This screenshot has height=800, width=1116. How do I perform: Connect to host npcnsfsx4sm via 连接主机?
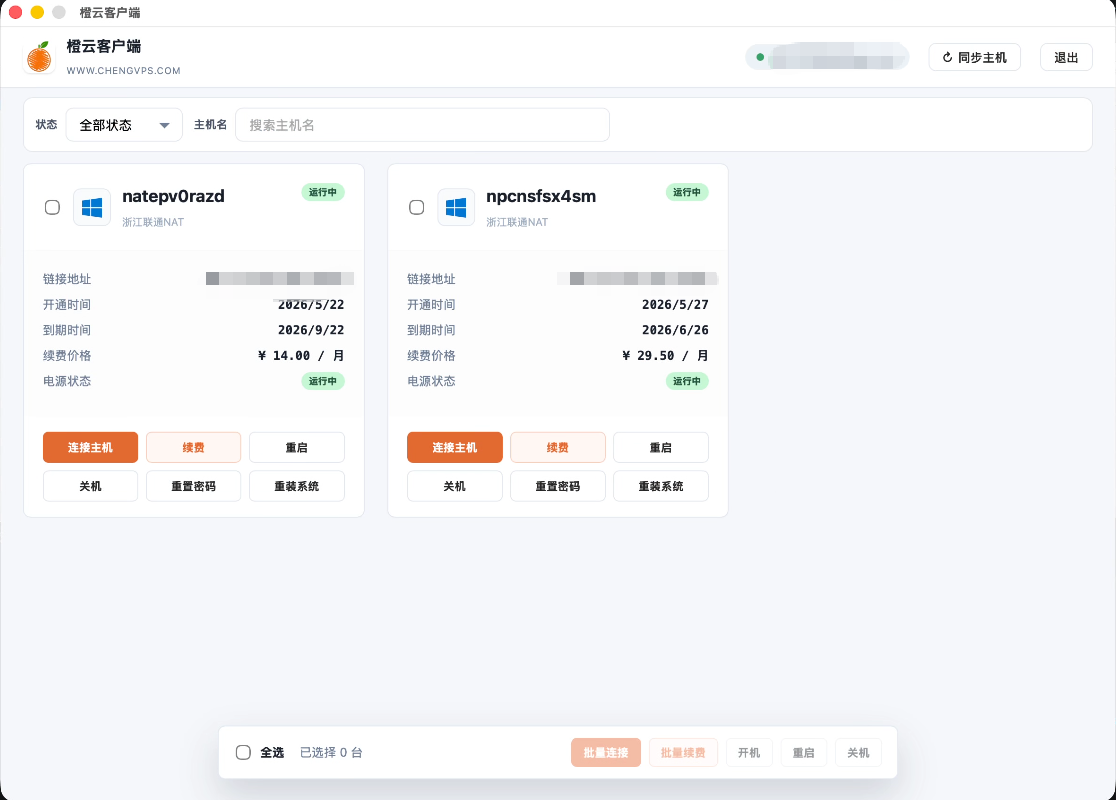[455, 448]
